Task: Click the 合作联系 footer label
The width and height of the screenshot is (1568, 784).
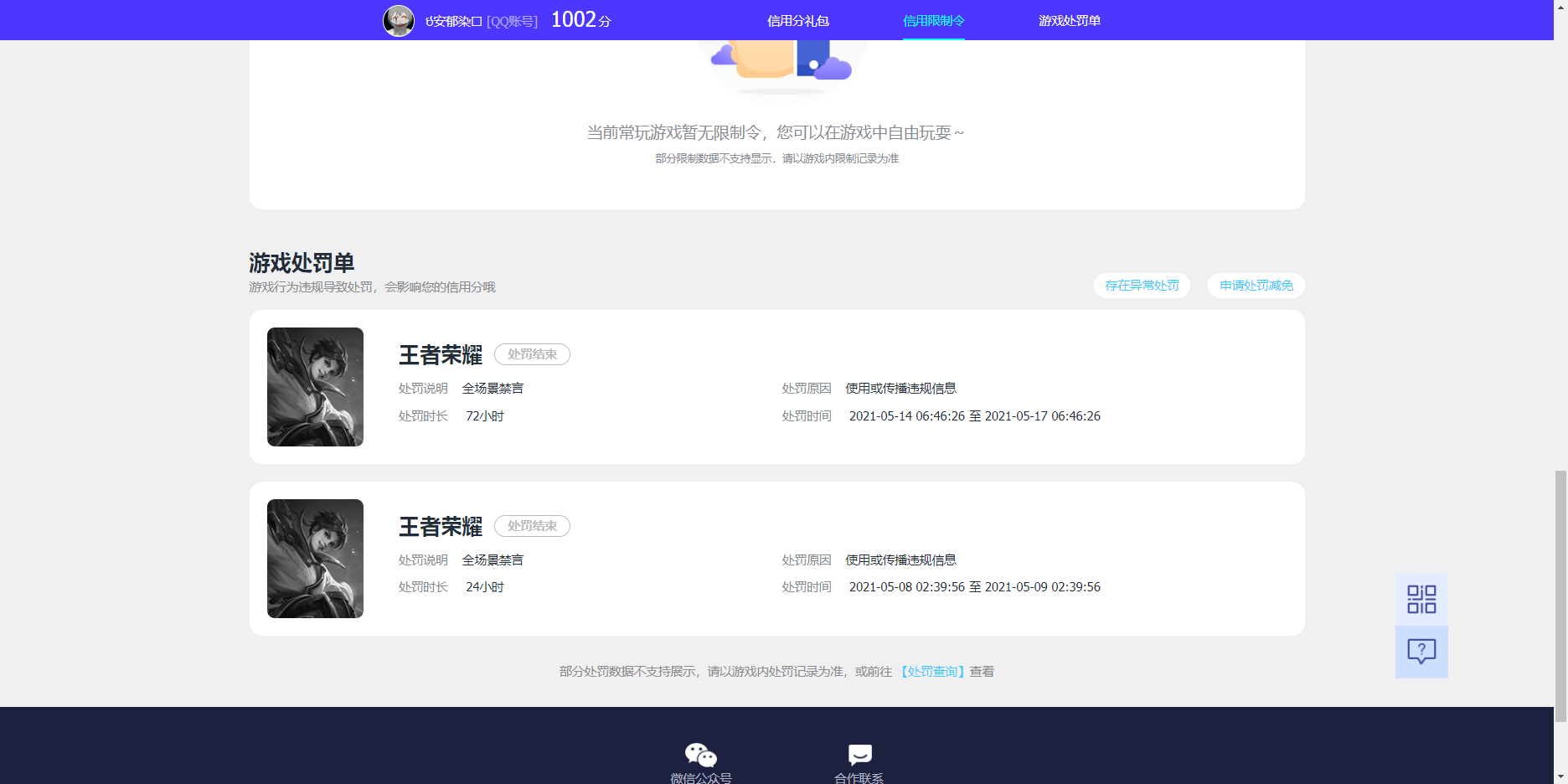Action: click(x=859, y=778)
